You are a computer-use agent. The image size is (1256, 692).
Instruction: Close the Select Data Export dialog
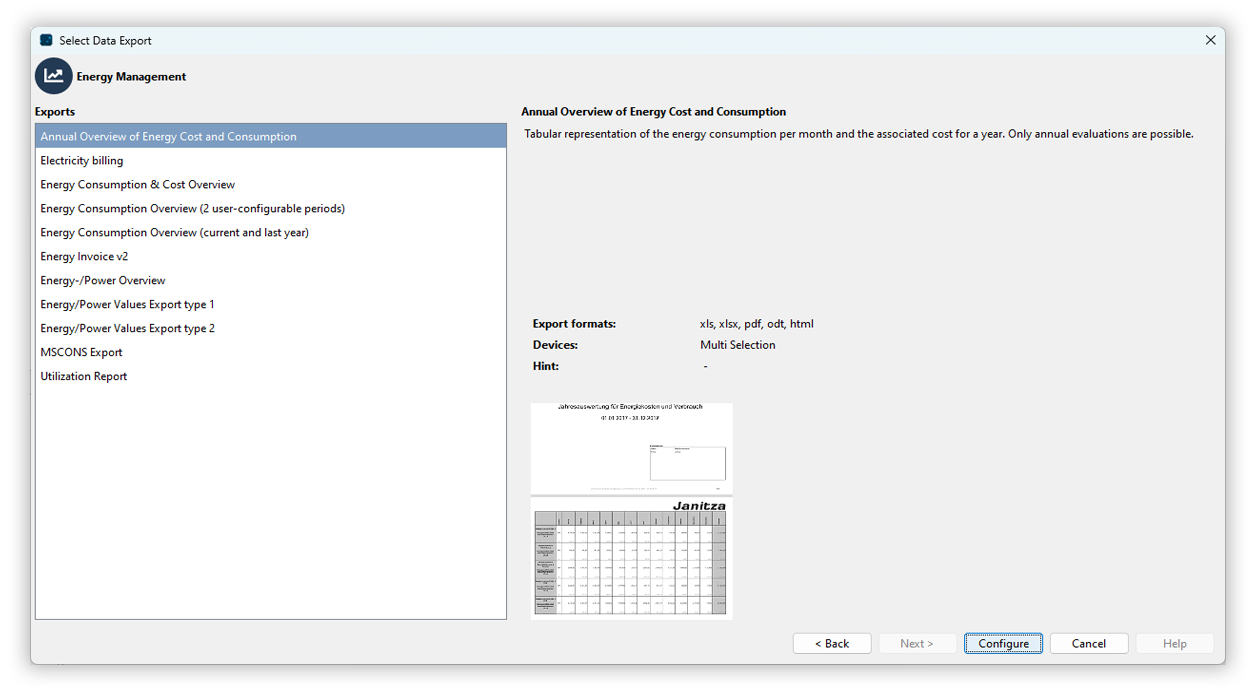(x=1210, y=40)
